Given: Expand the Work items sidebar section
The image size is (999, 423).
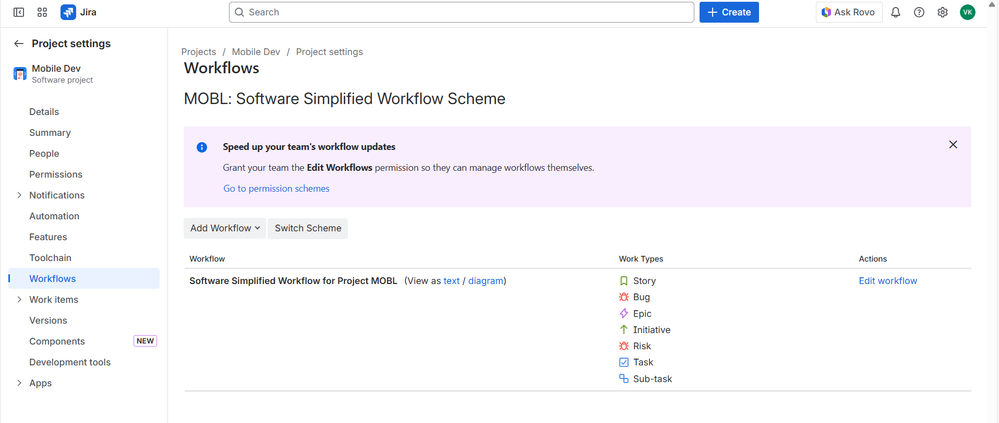Looking at the screenshot, I should [x=19, y=300].
